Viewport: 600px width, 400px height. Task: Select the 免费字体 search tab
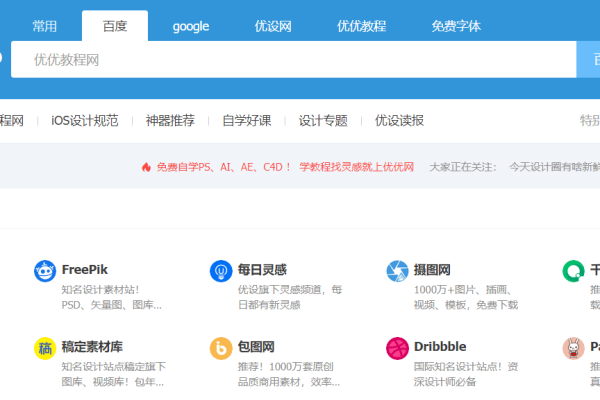[456, 26]
